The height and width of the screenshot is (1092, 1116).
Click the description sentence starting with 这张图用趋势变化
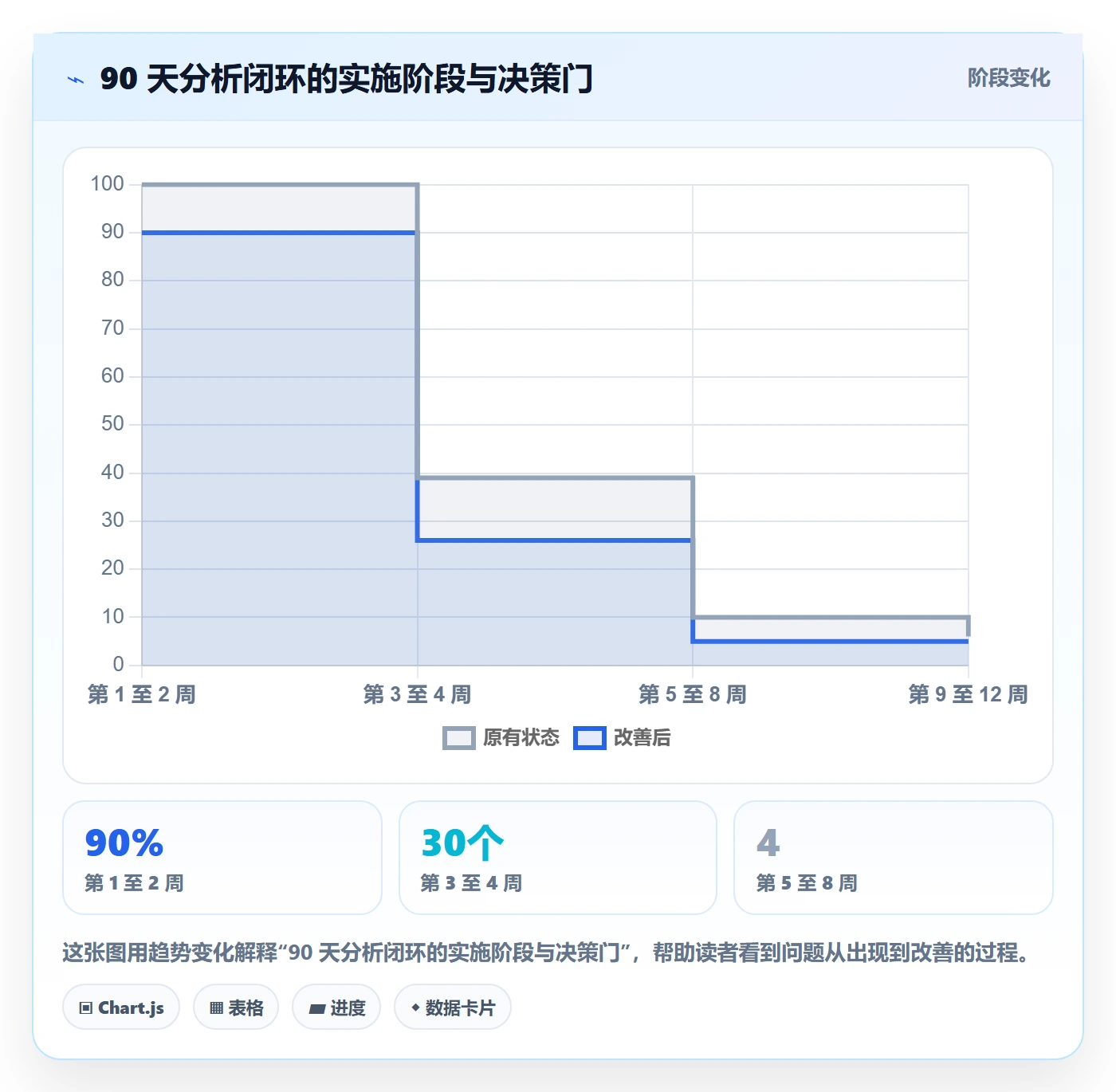545,953
